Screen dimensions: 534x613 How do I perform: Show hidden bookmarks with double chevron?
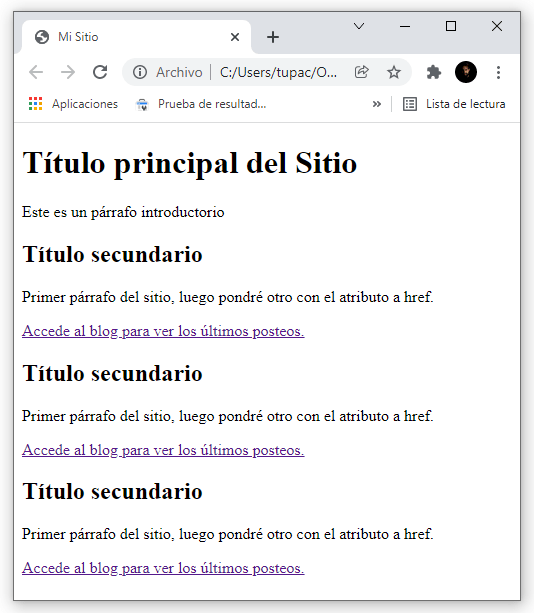pyautogui.click(x=376, y=104)
